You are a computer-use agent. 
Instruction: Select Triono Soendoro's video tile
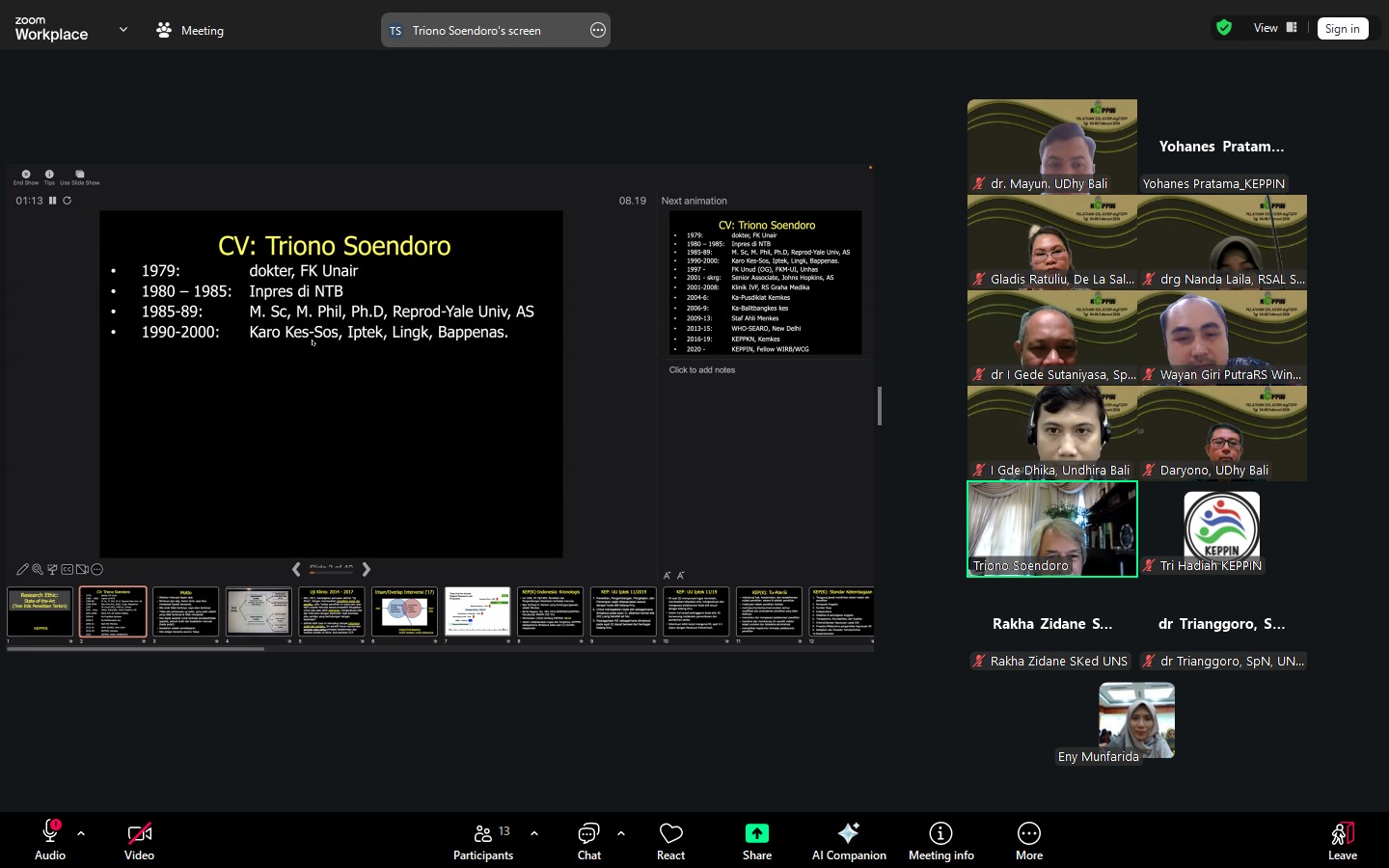coord(1052,529)
